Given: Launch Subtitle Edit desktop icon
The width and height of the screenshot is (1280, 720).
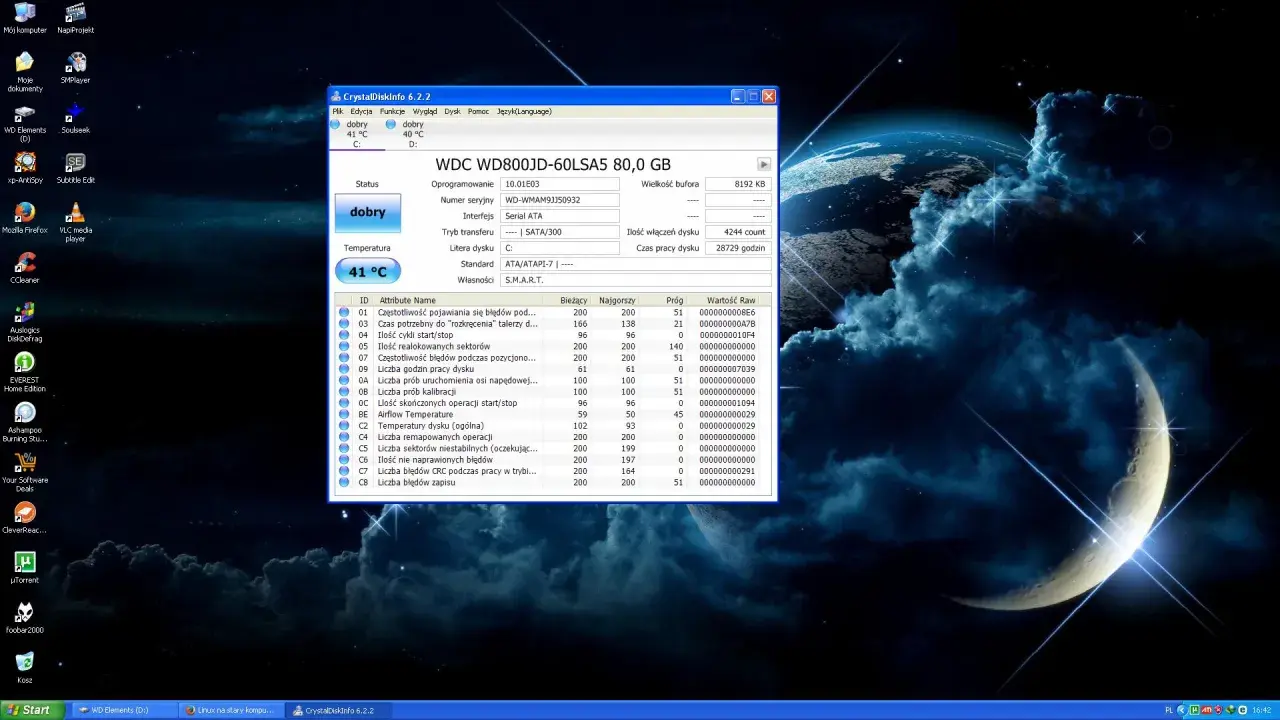Looking at the screenshot, I should pos(75,168).
